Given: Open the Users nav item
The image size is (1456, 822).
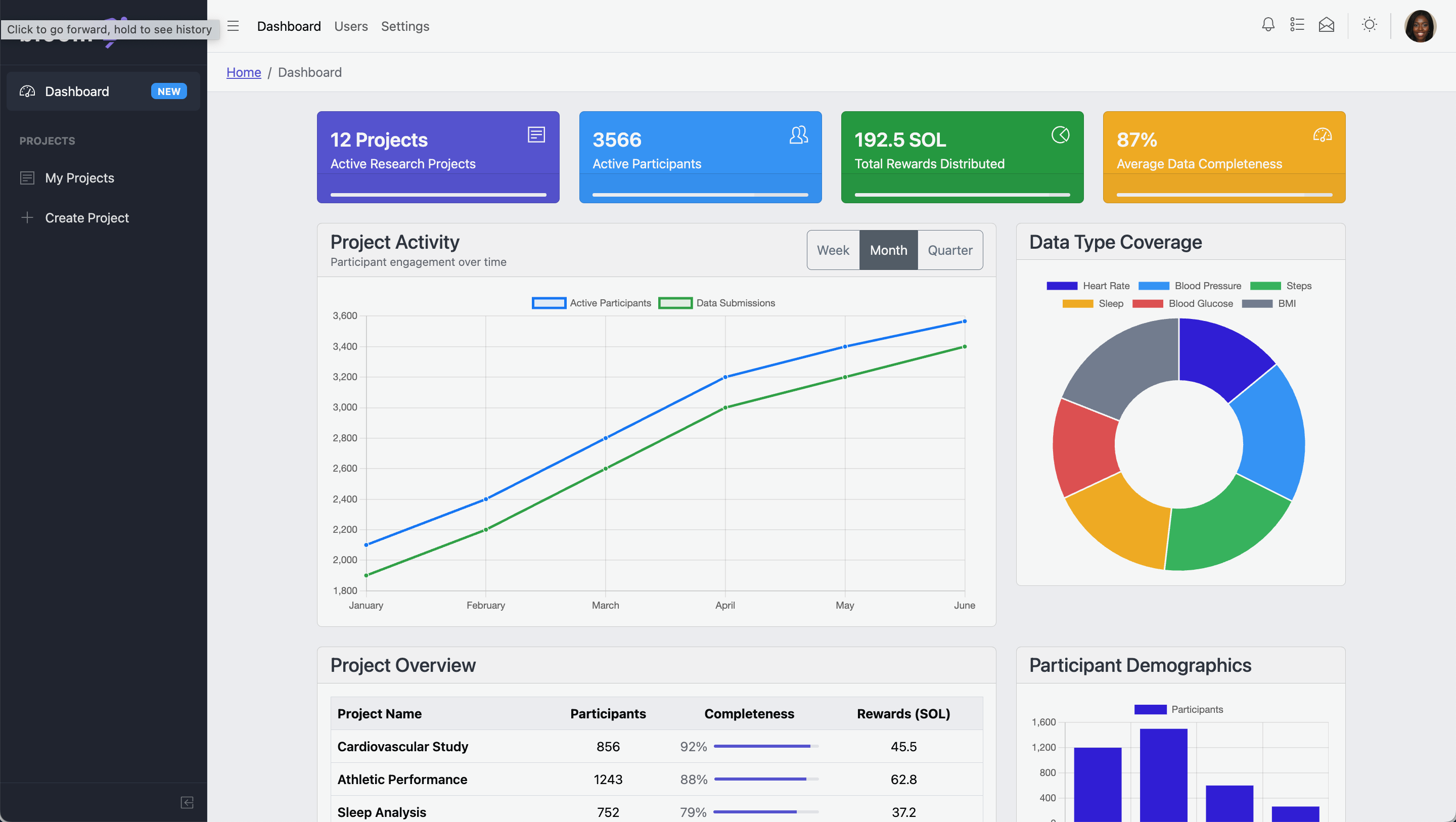Looking at the screenshot, I should pos(350,26).
